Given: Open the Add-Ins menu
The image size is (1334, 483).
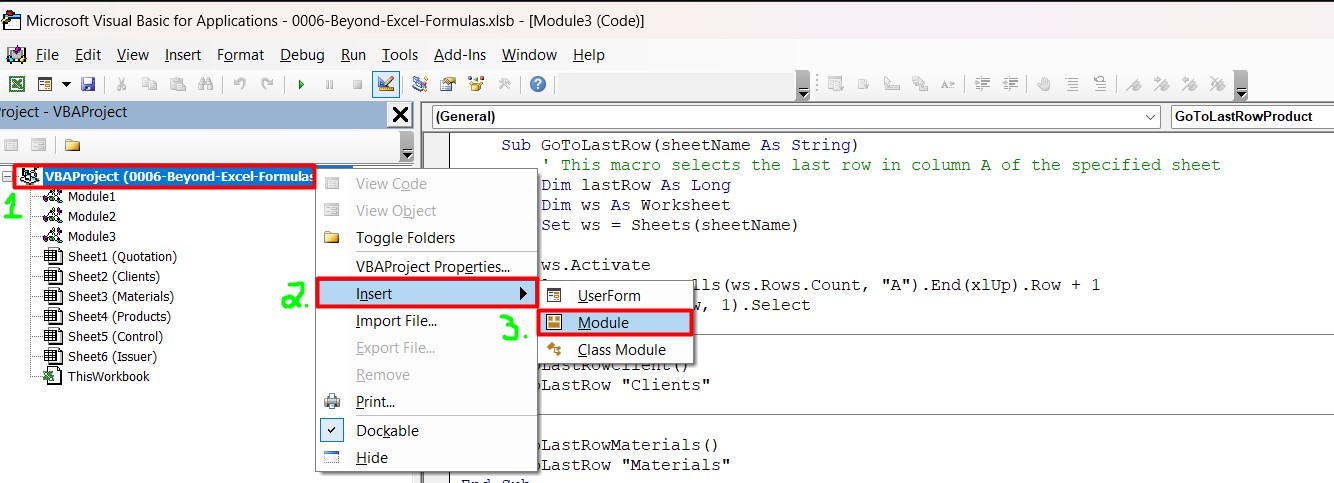Looking at the screenshot, I should point(460,55).
